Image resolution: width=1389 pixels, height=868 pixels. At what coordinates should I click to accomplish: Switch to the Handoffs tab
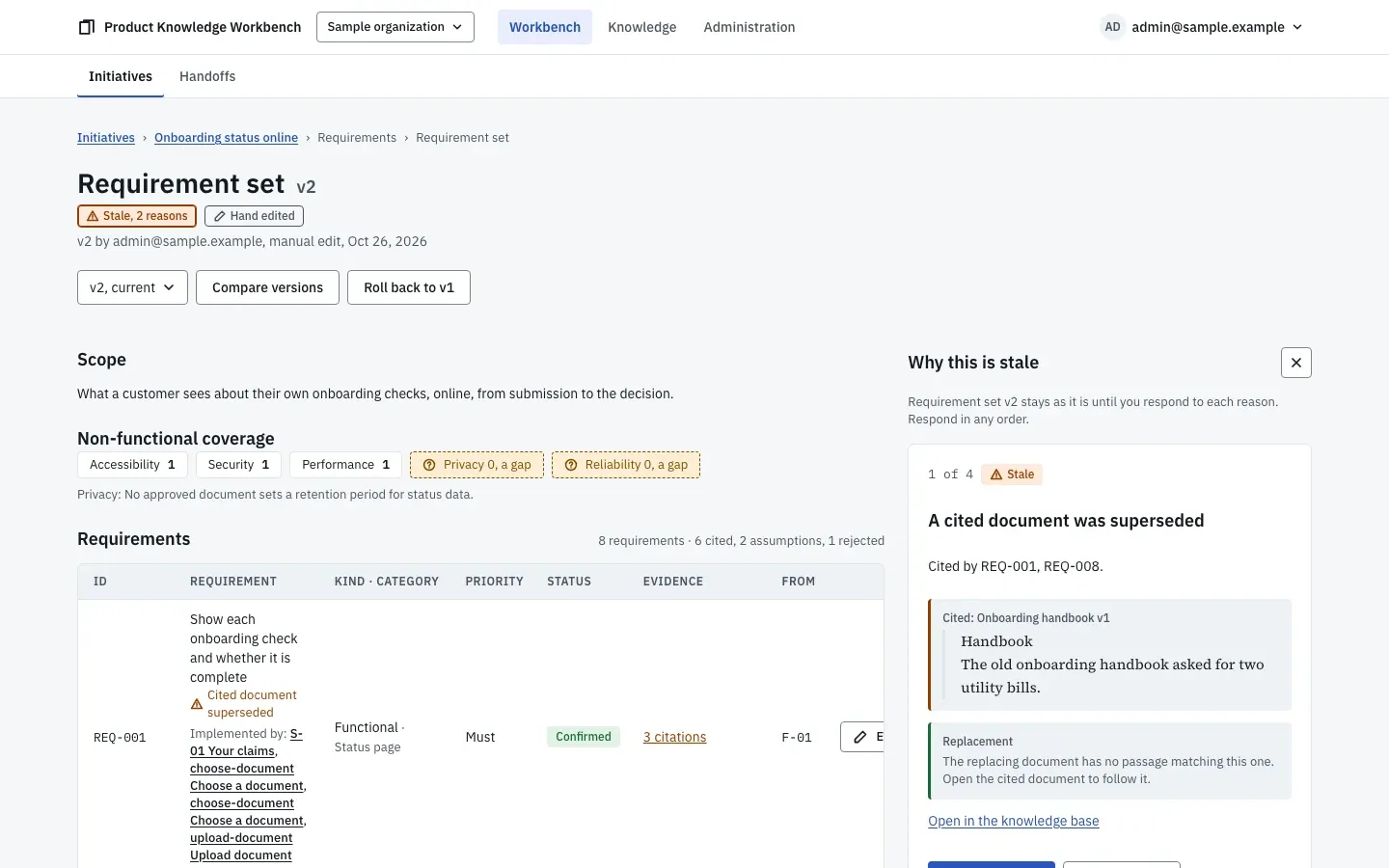[207, 76]
